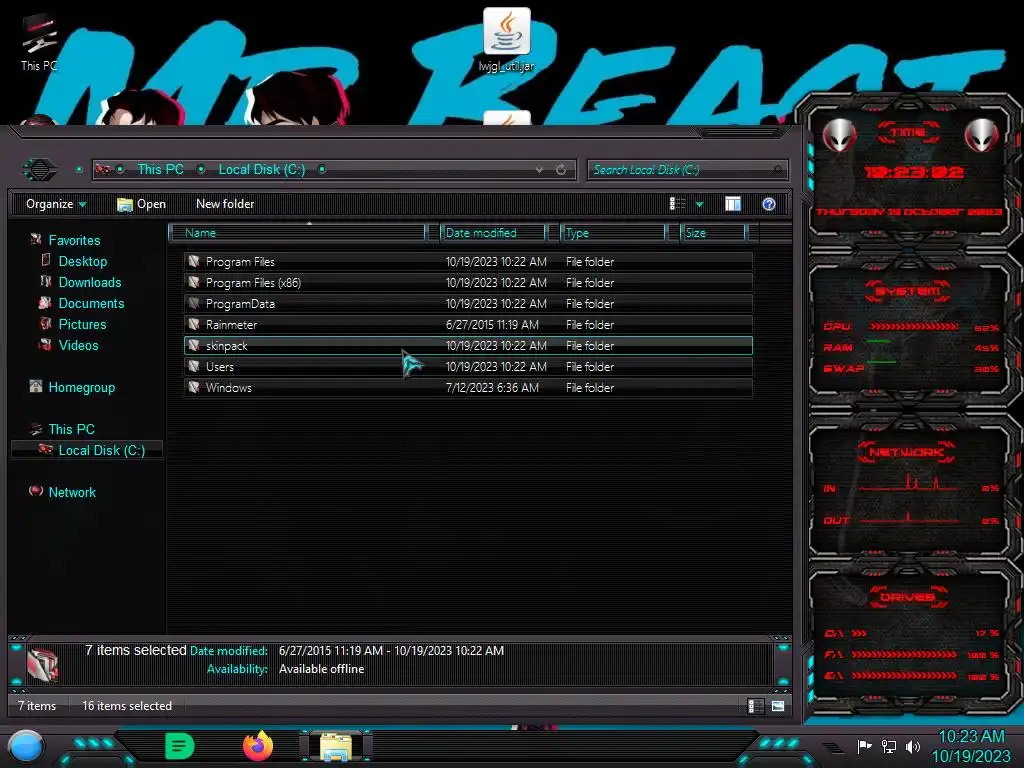Click the Search Local Disk (C:) field
The height and width of the screenshot is (768, 1024).
pos(687,170)
